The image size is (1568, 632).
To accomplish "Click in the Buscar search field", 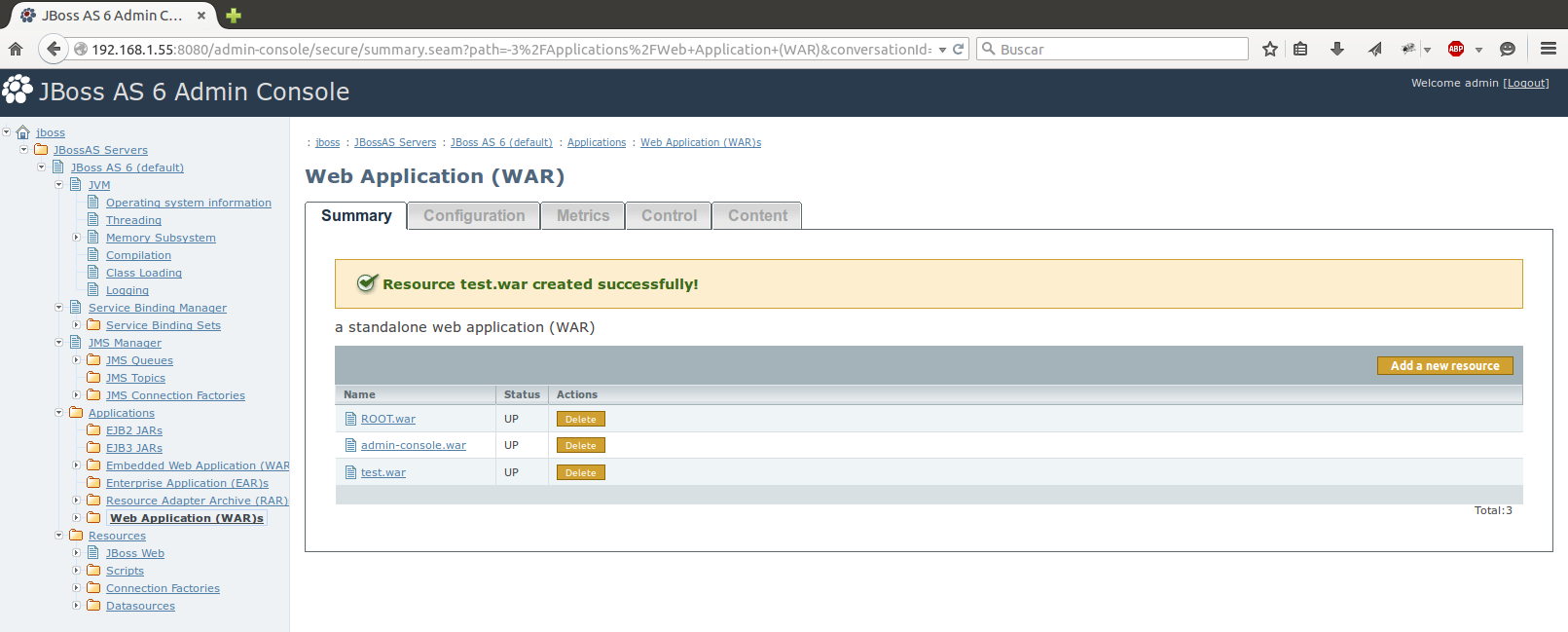I will click(1119, 49).
